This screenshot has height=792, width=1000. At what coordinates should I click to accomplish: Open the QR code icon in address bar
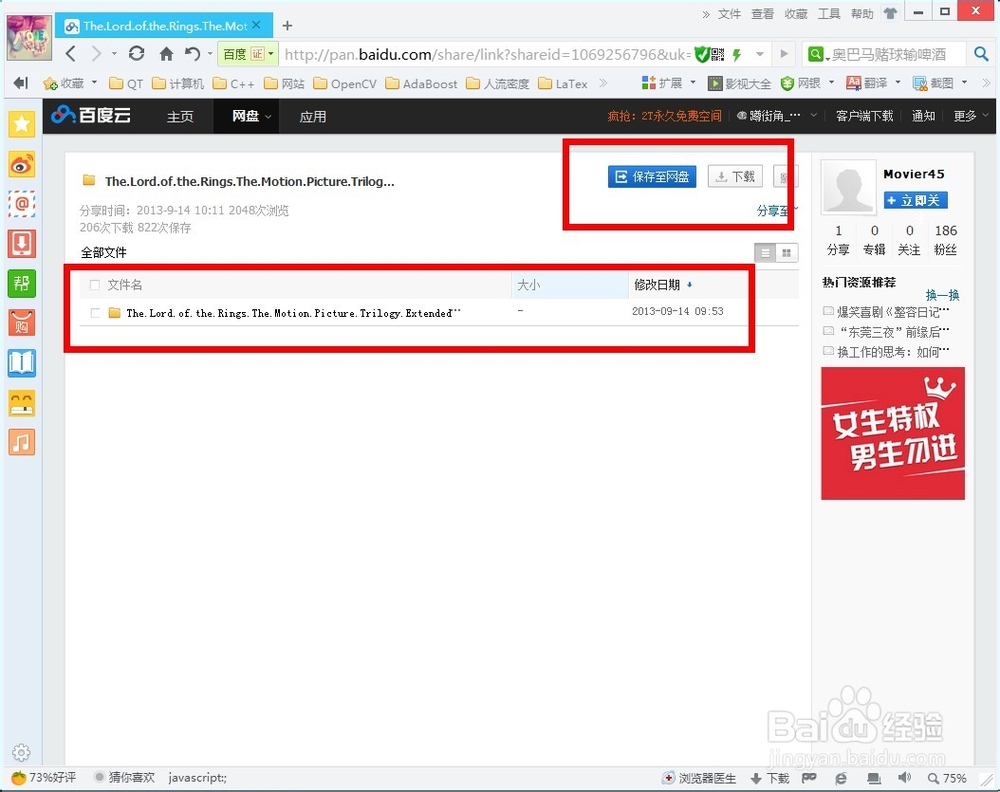(718, 55)
